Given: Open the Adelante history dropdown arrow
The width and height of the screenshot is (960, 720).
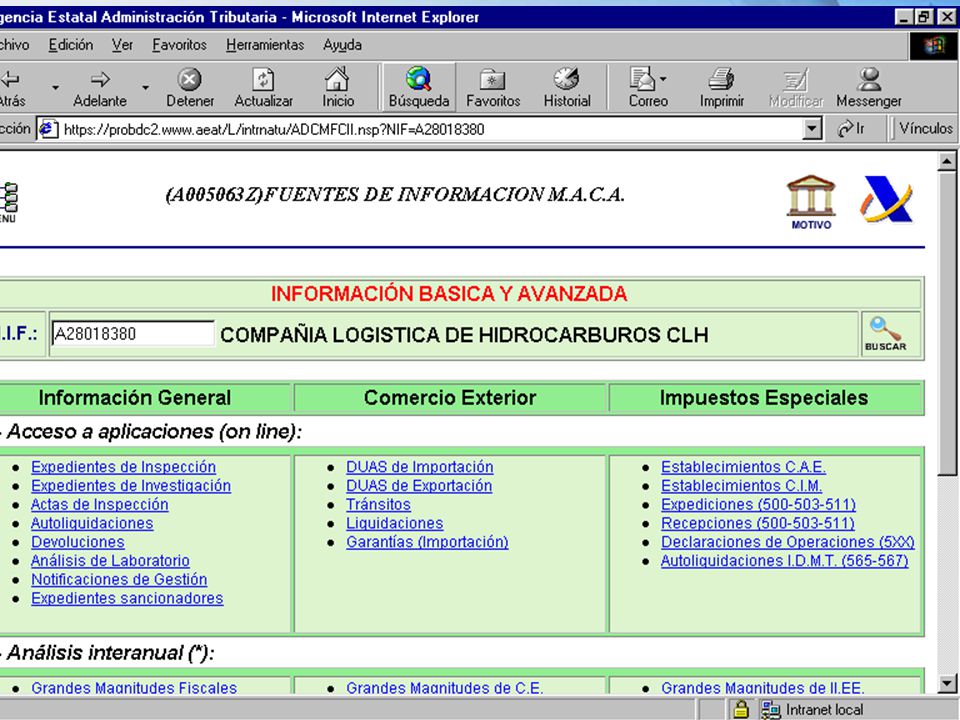Looking at the screenshot, I should tap(145, 88).
